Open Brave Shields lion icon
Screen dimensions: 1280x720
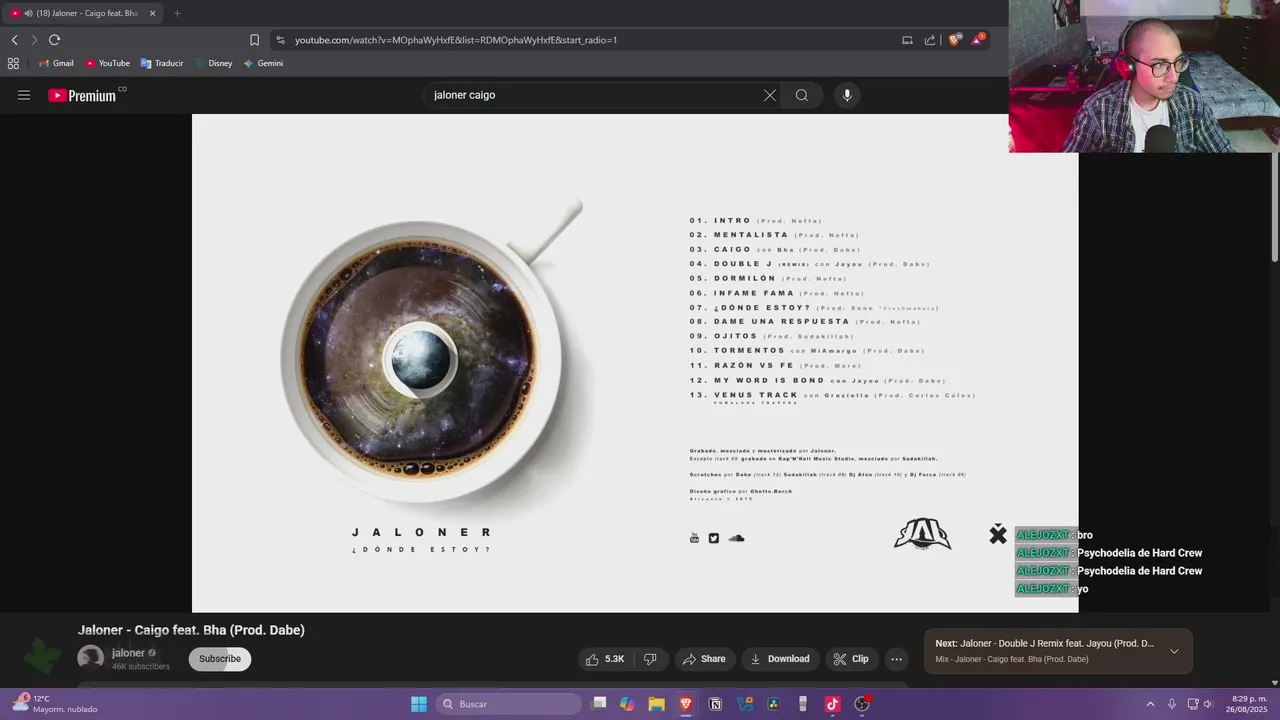point(955,40)
